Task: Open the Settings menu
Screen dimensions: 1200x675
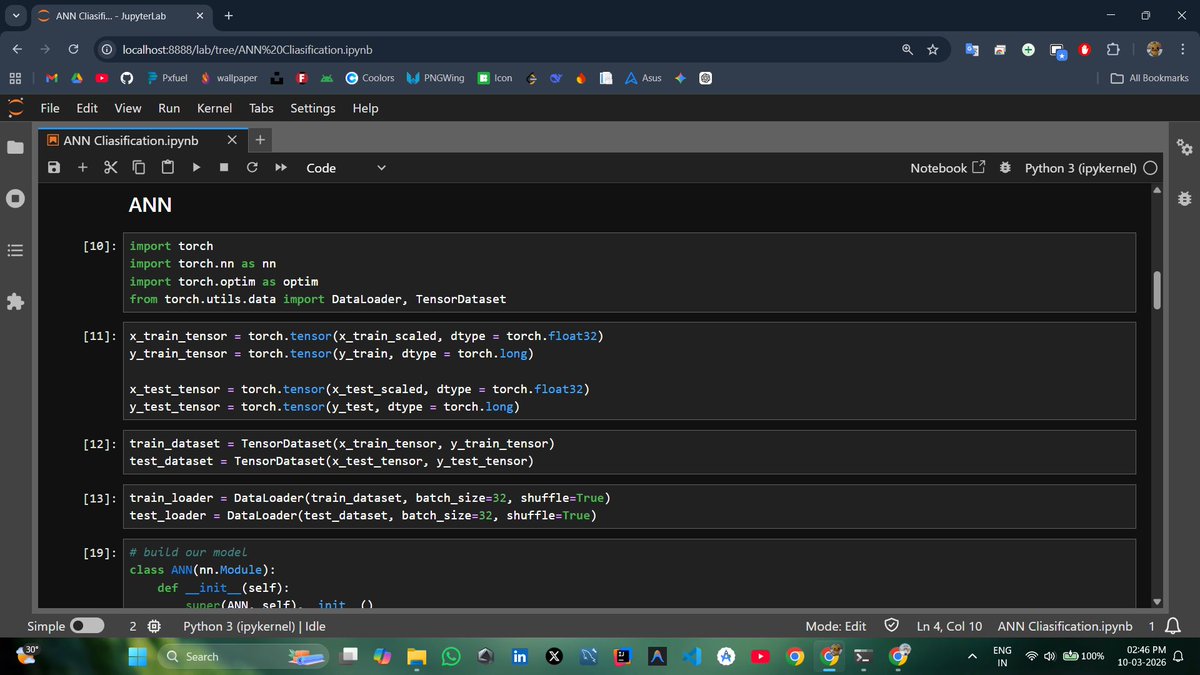Action: (x=313, y=108)
